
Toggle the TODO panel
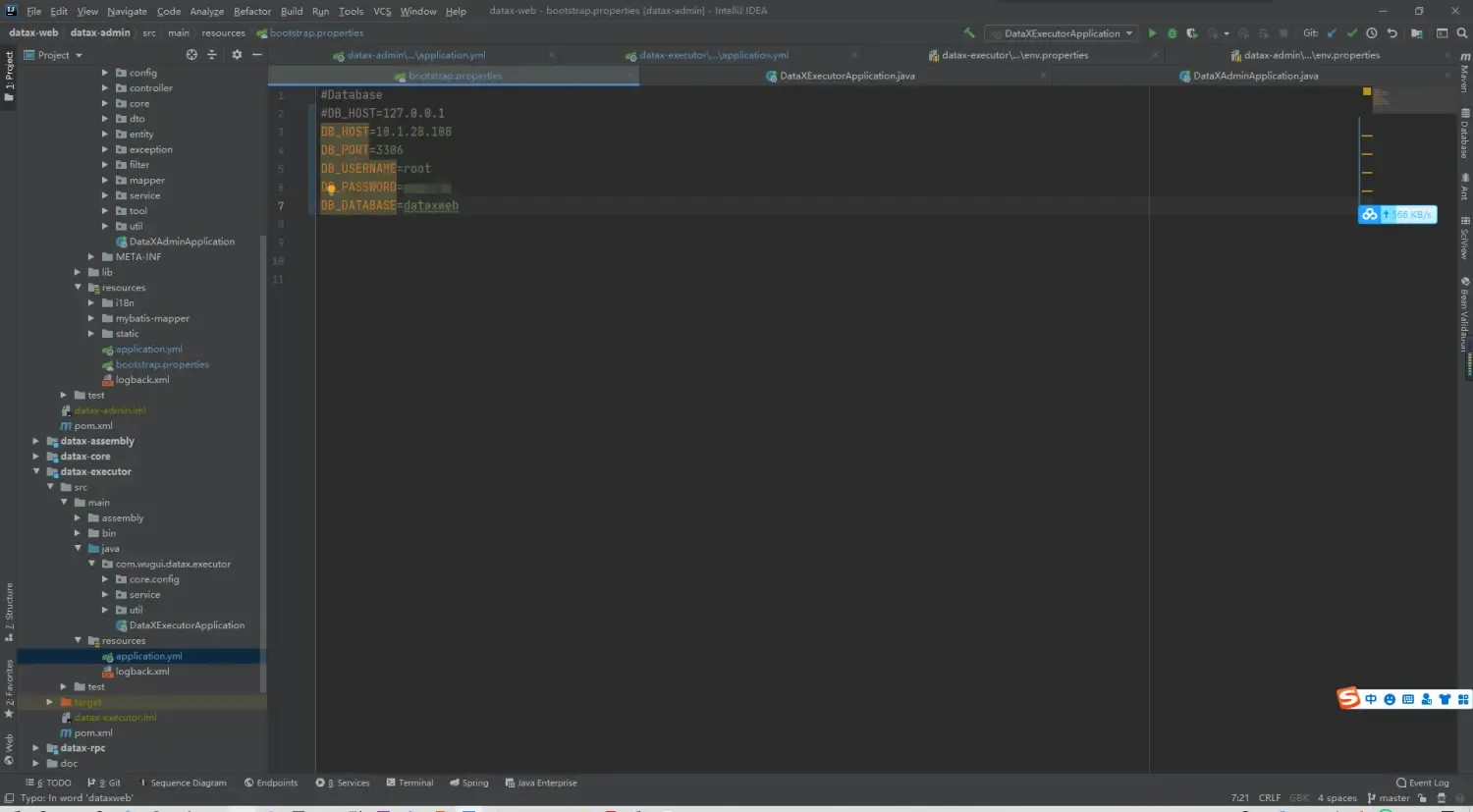point(49,783)
